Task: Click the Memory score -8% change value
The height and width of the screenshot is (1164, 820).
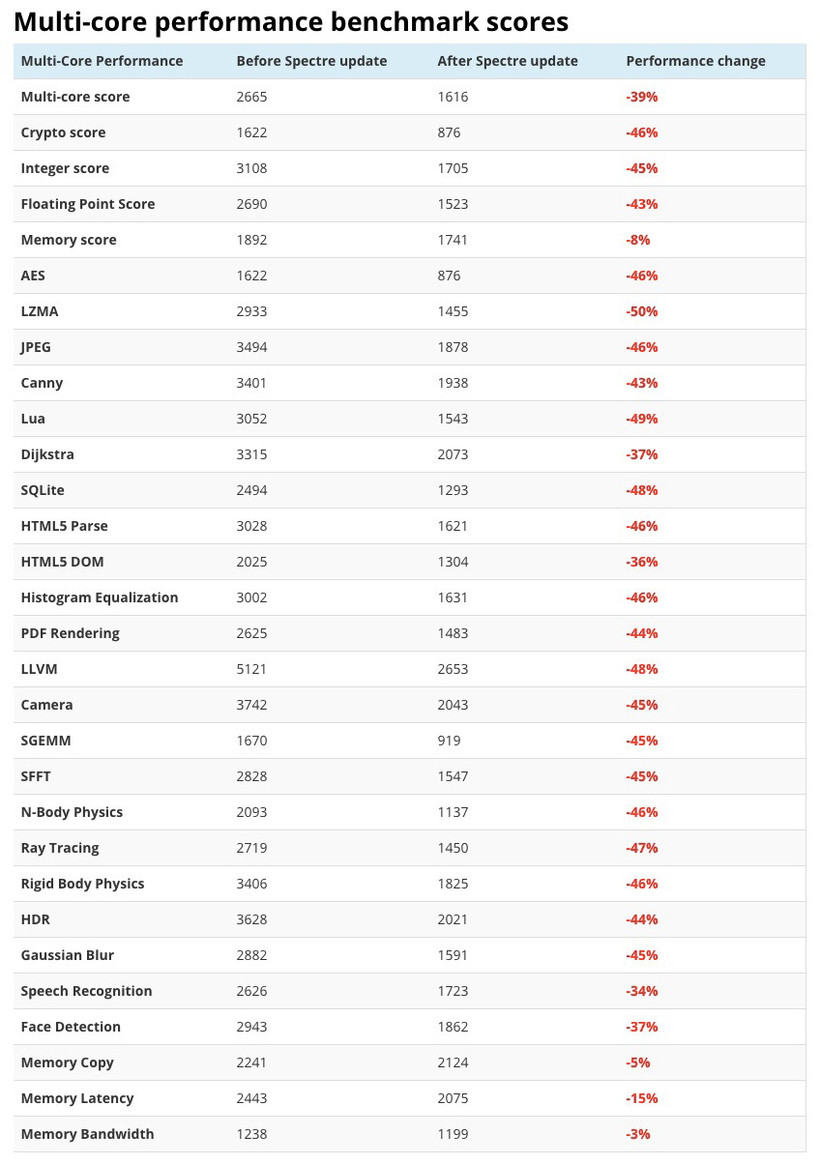Action: pyautogui.click(x=637, y=240)
